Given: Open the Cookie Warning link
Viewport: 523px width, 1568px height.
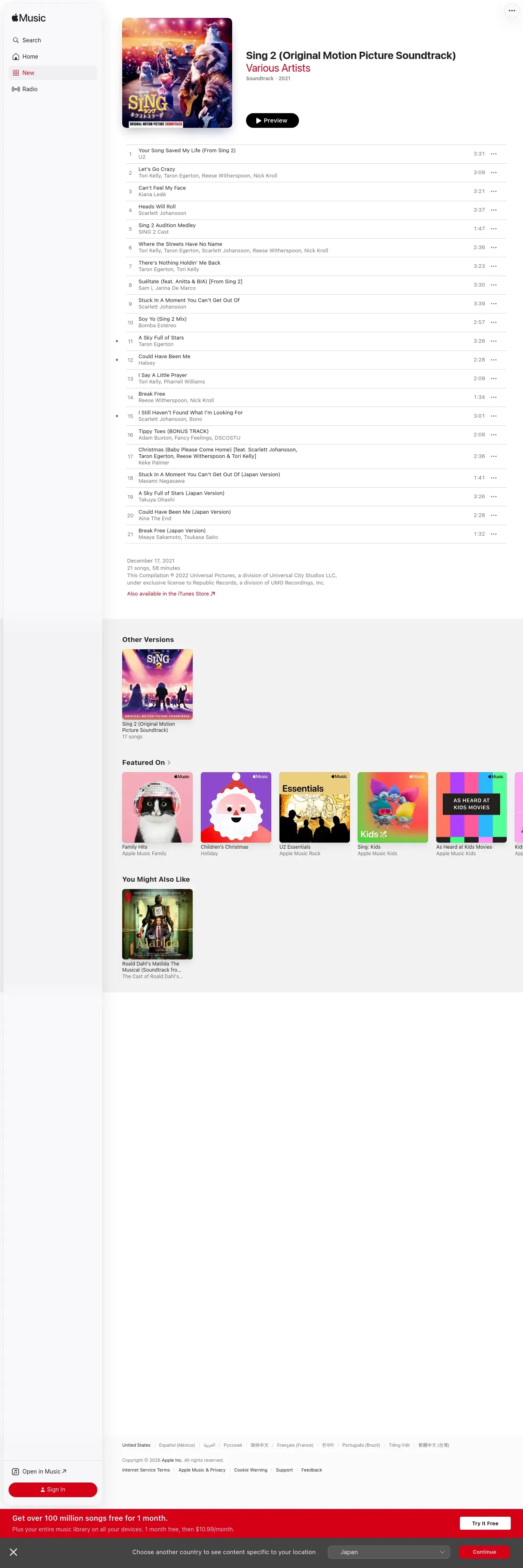Looking at the screenshot, I should [251, 1470].
